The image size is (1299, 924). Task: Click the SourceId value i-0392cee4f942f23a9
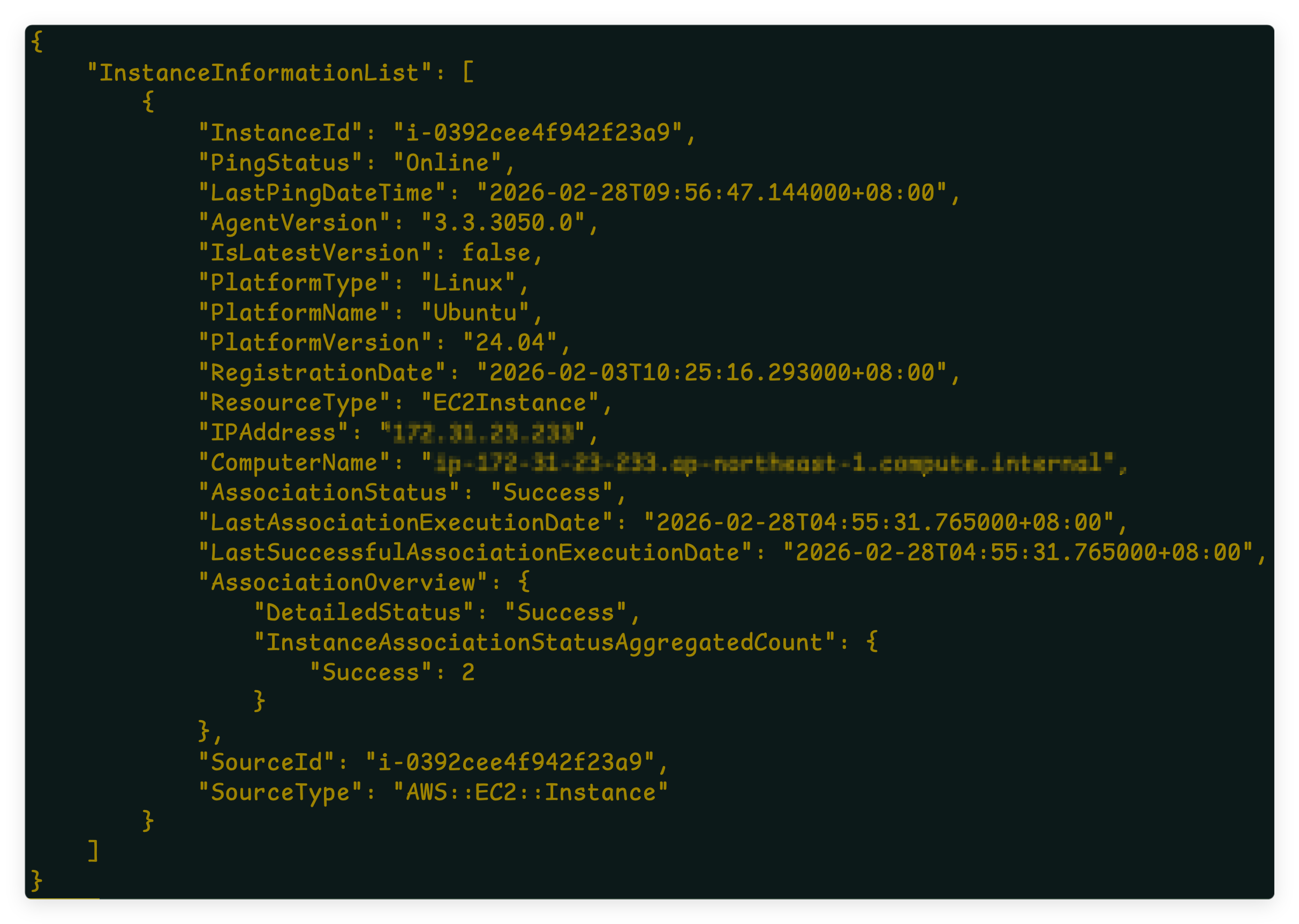(510, 762)
